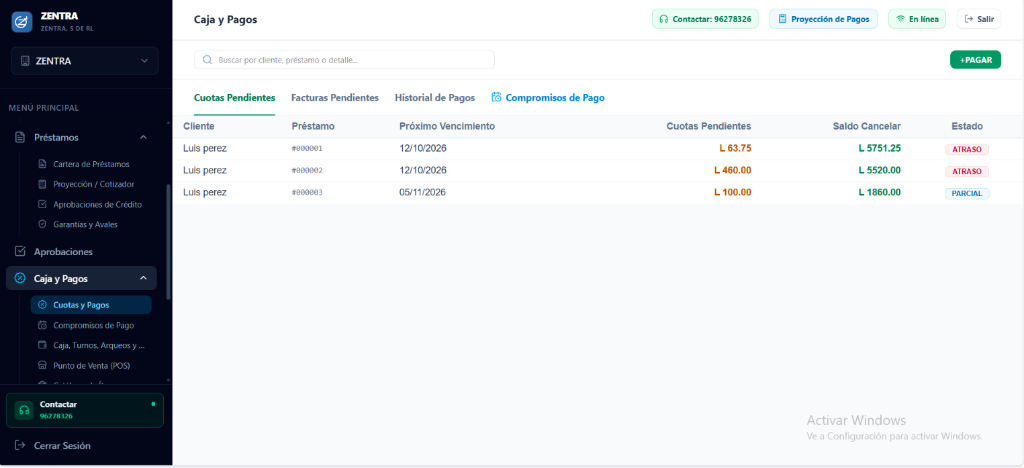Click the headset icon in sidebar Contactar card

(x=24, y=411)
